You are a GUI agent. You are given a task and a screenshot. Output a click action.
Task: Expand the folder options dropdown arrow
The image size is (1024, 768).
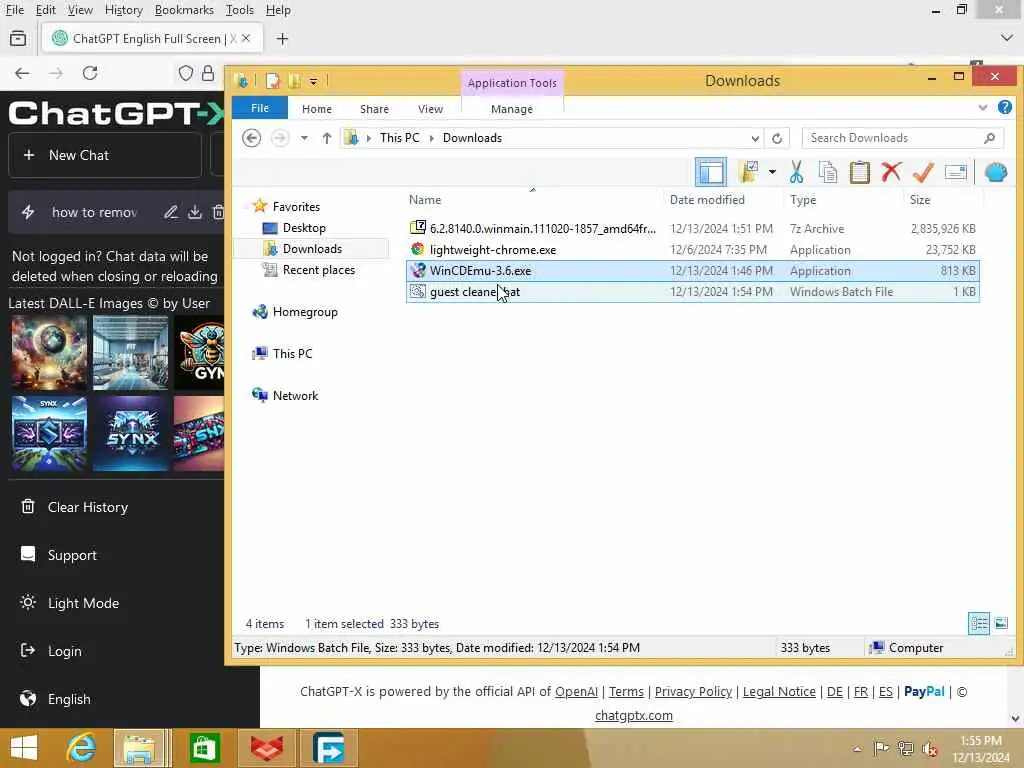(x=772, y=172)
